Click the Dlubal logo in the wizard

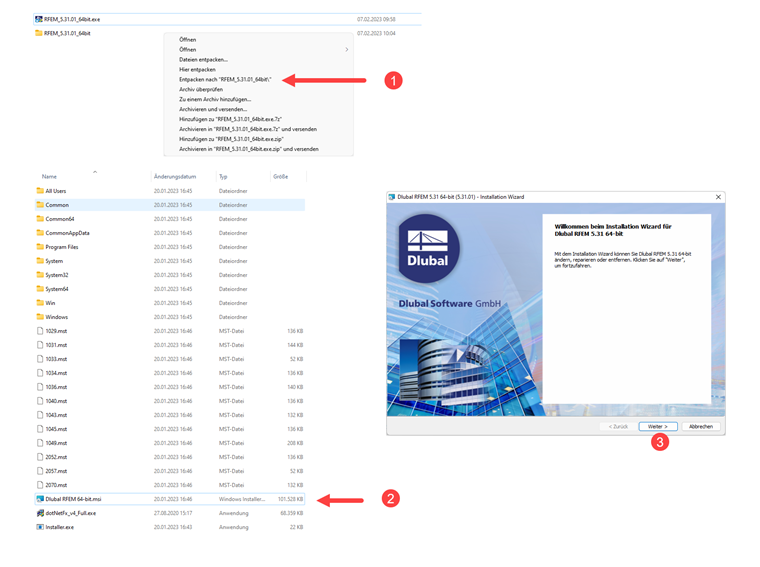428,249
